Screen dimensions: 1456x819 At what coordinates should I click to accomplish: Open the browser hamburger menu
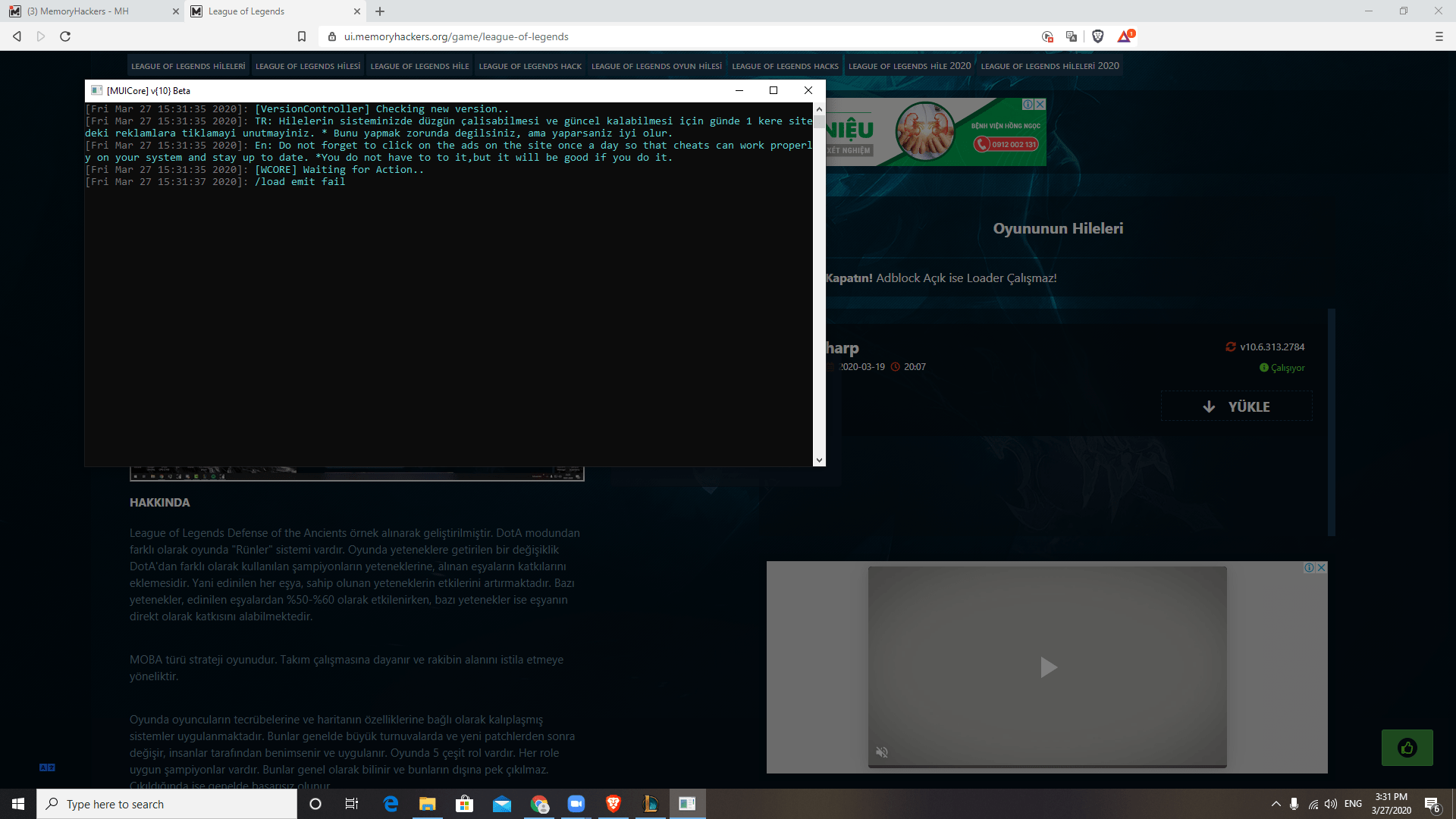[x=1439, y=36]
